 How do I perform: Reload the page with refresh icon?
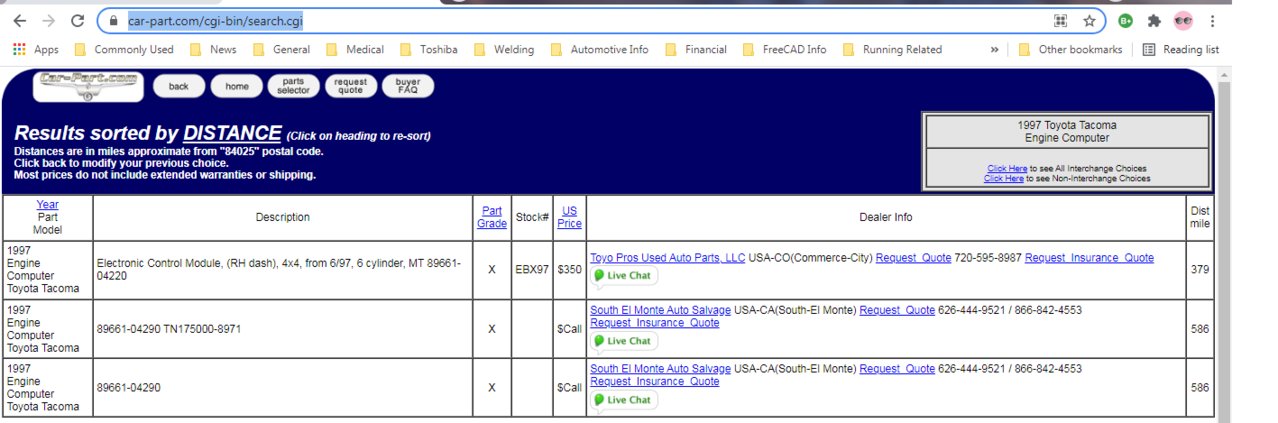[78, 20]
